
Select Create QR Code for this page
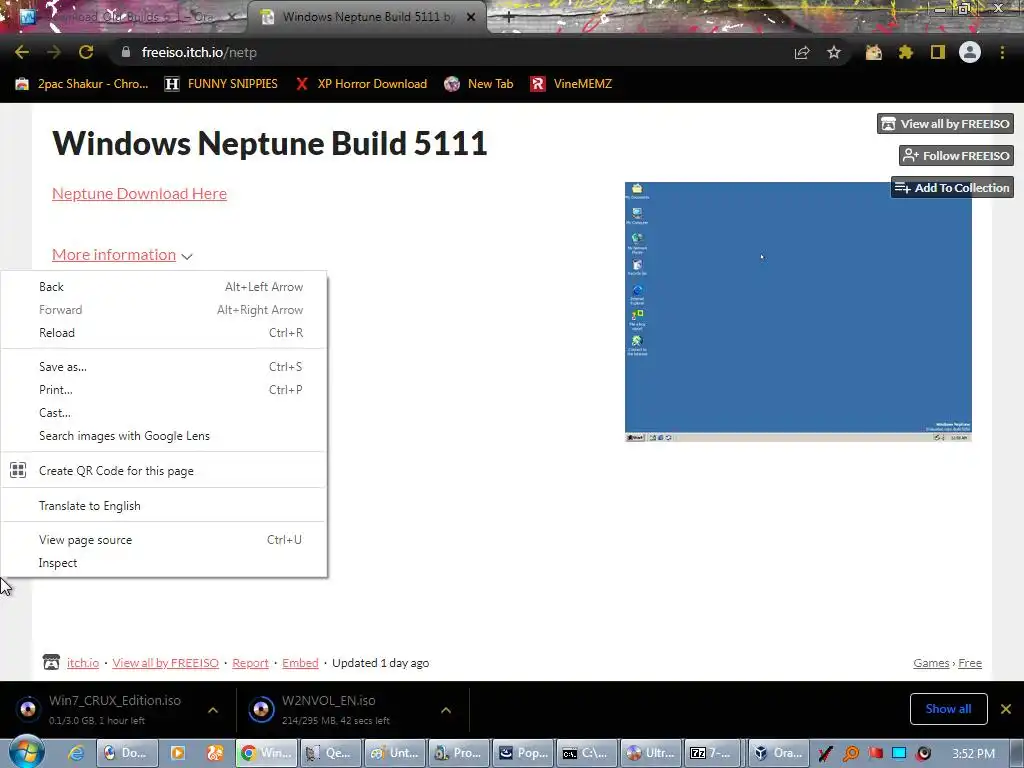(163, 470)
